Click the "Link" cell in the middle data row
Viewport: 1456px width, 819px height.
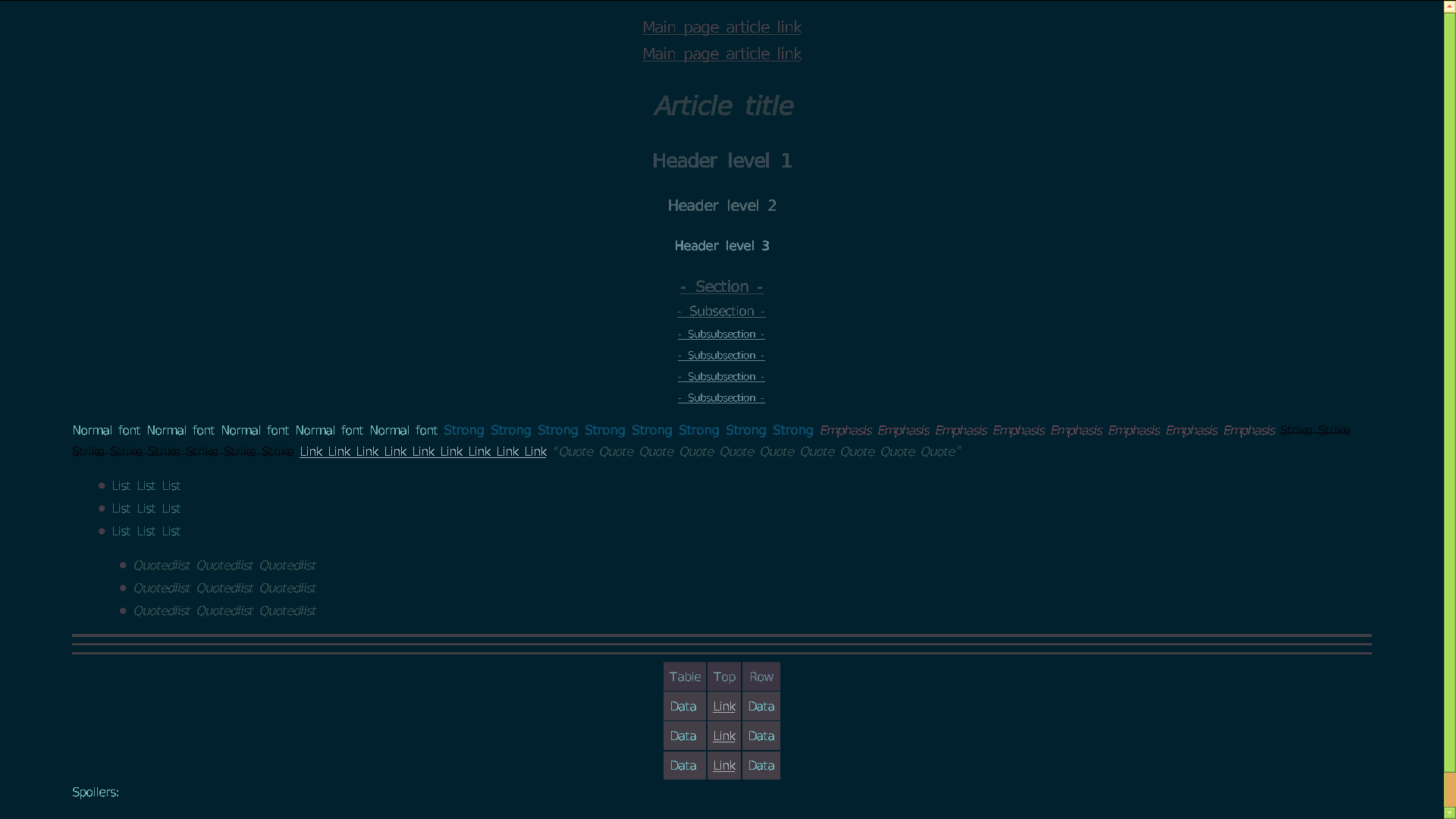pyautogui.click(x=723, y=736)
